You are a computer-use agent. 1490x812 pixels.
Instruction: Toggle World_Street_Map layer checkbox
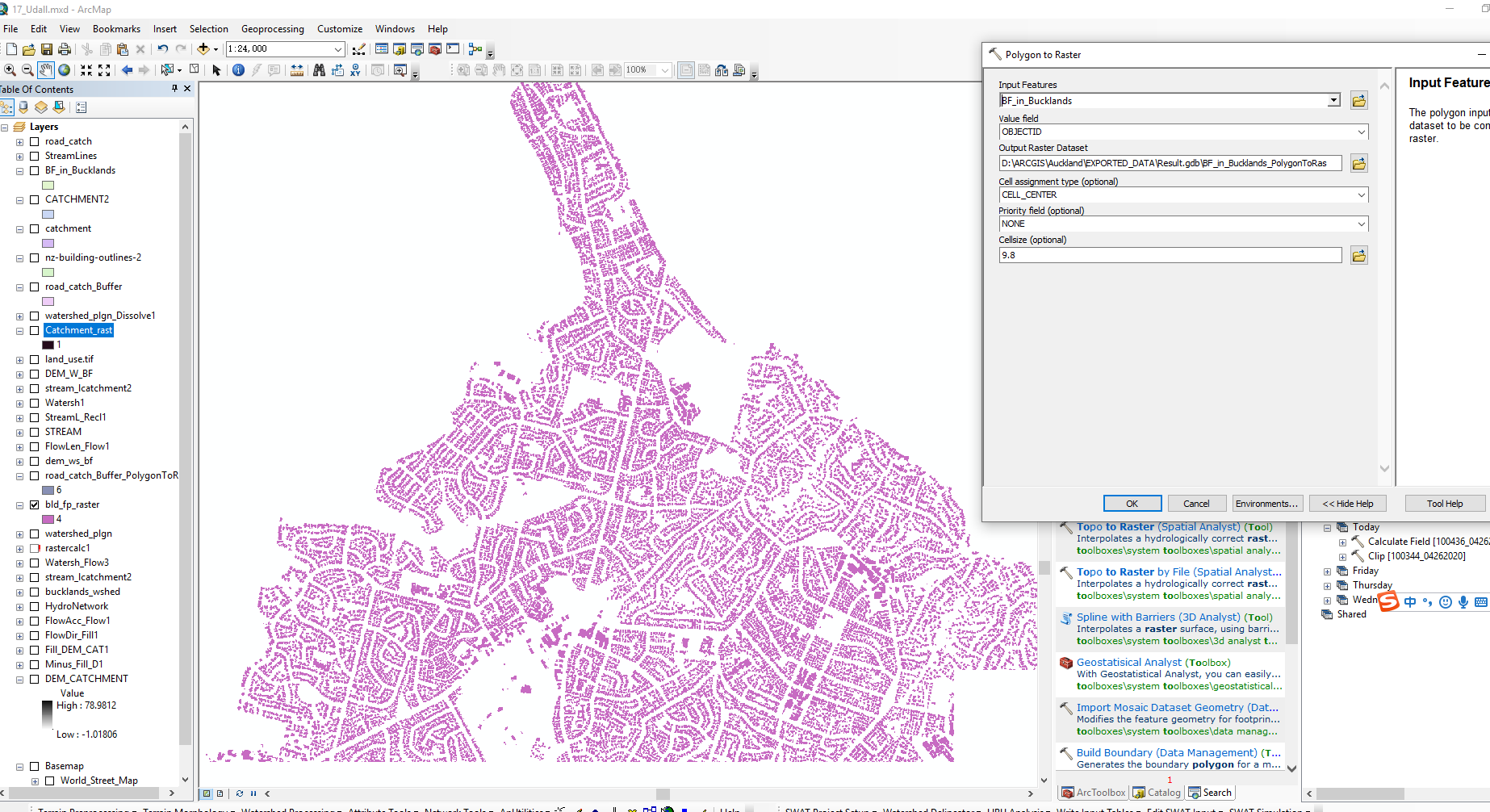50,781
